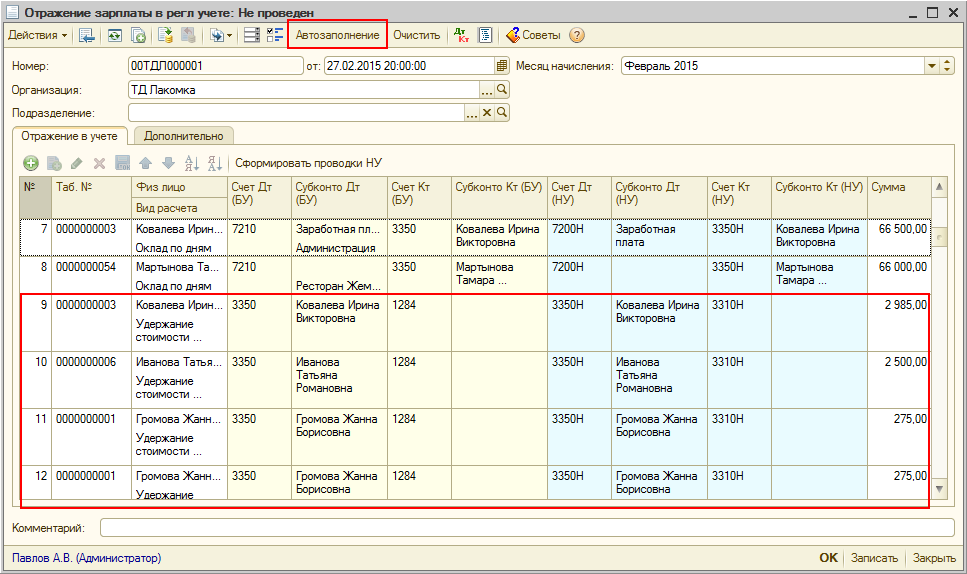Image resolution: width=967 pixels, height=574 pixels.
Task: Click the green Add row icon
Action: [31, 163]
